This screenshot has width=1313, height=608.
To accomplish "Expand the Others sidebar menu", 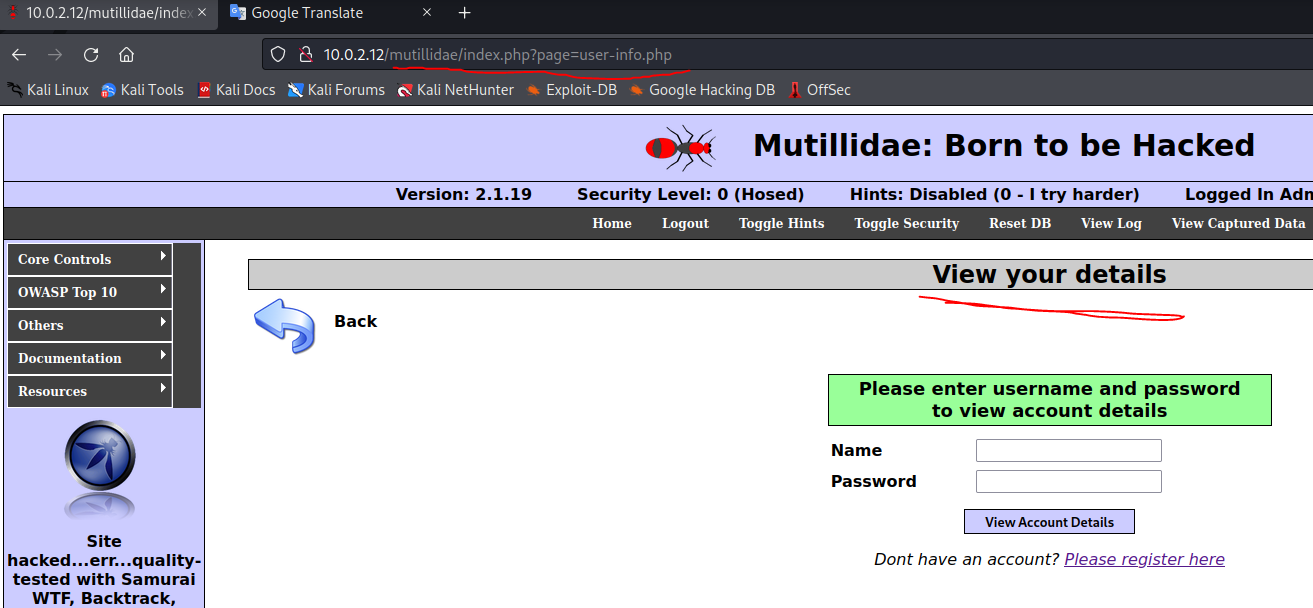I will 90,325.
